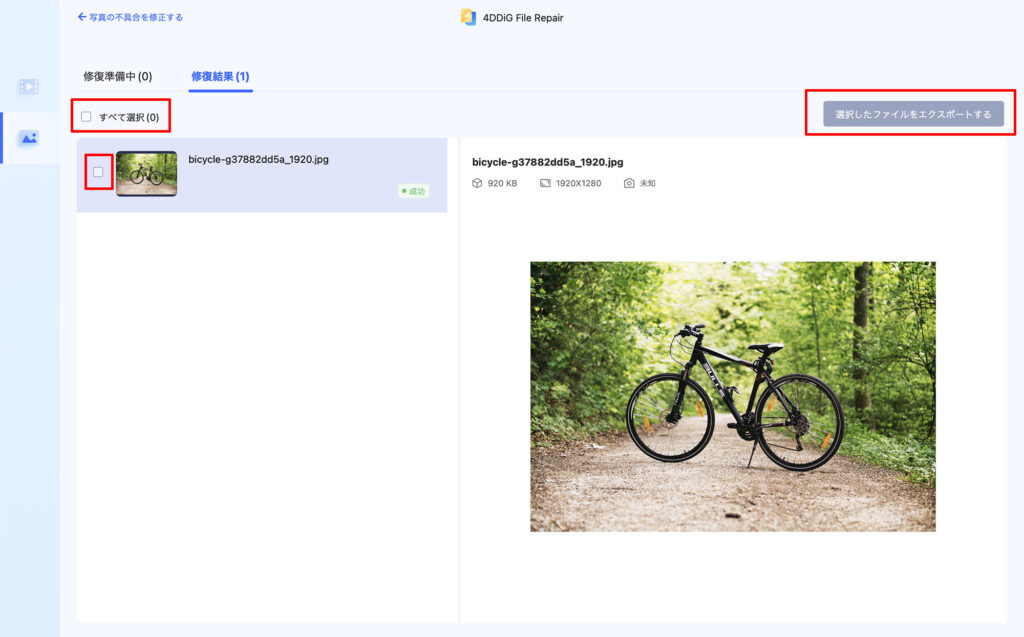The image size is (1024, 637).
Task: Switch to 修復結果 (1) tab
Action: point(220,76)
